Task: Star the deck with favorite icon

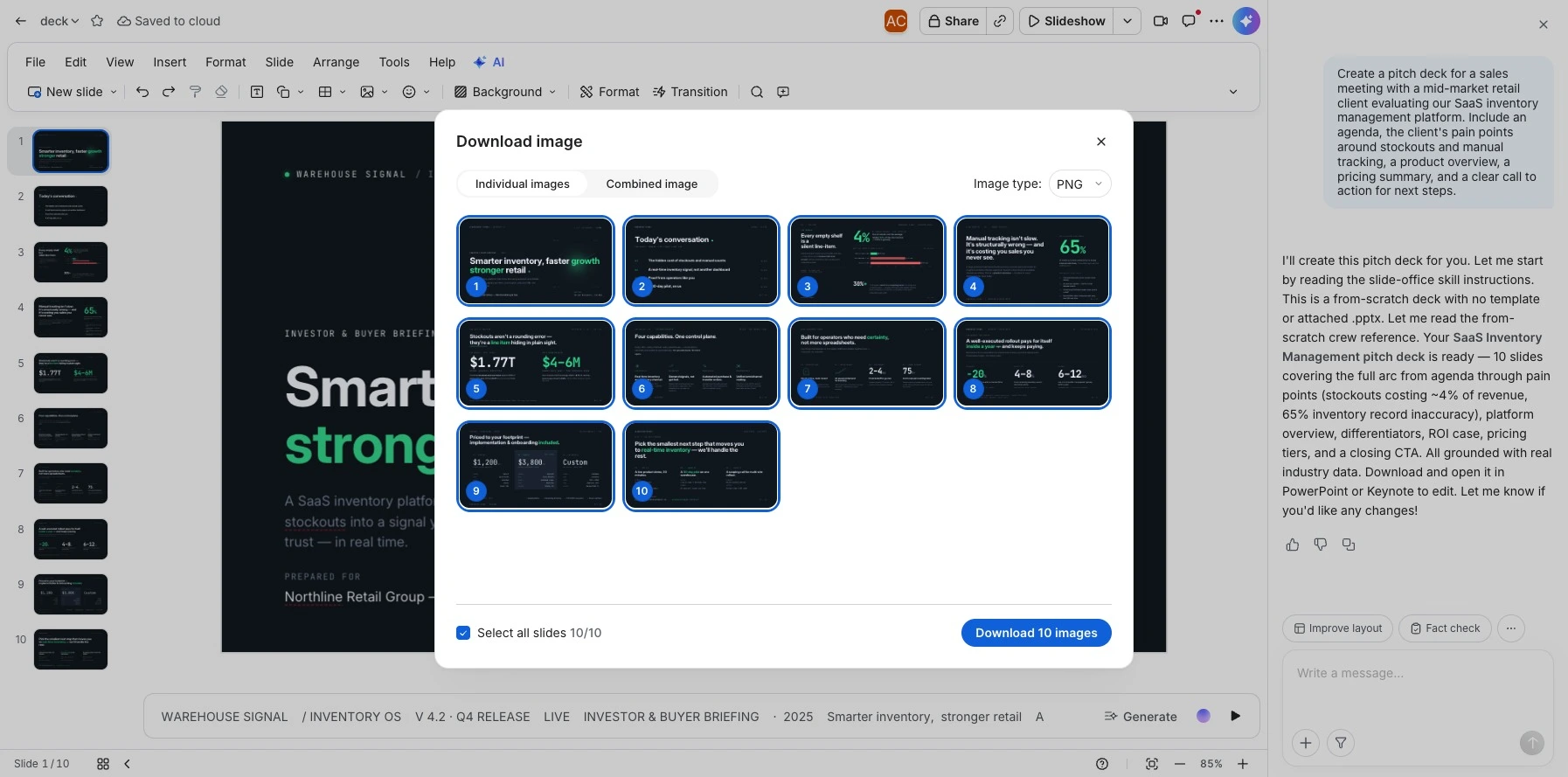Action: [97, 21]
